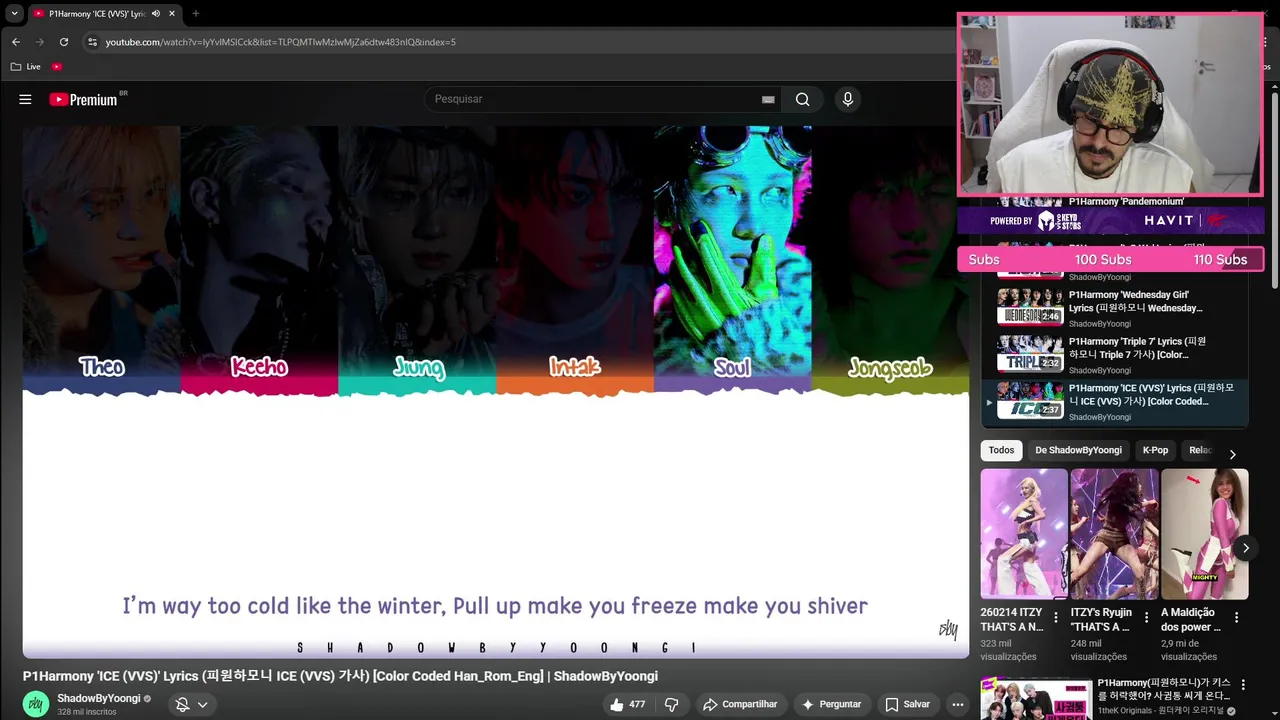The height and width of the screenshot is (720, 1280).
Task: Go to YouTube Premium home logo
Action: point(84,99)
